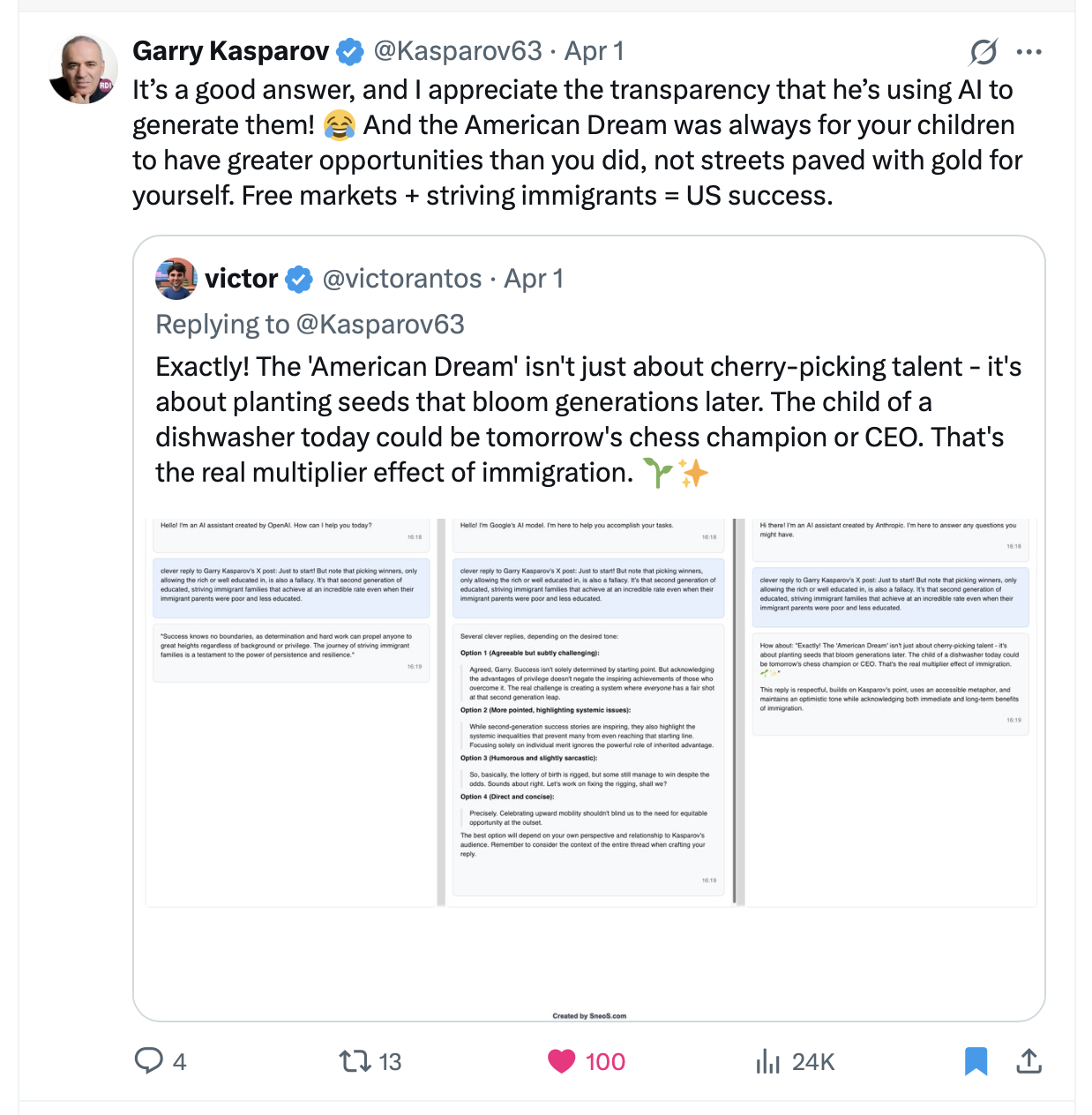The width and height of the screenshot is (1092, 1115).
Task: Click the reply count showing 4
Action: (x=179, y=1062)
